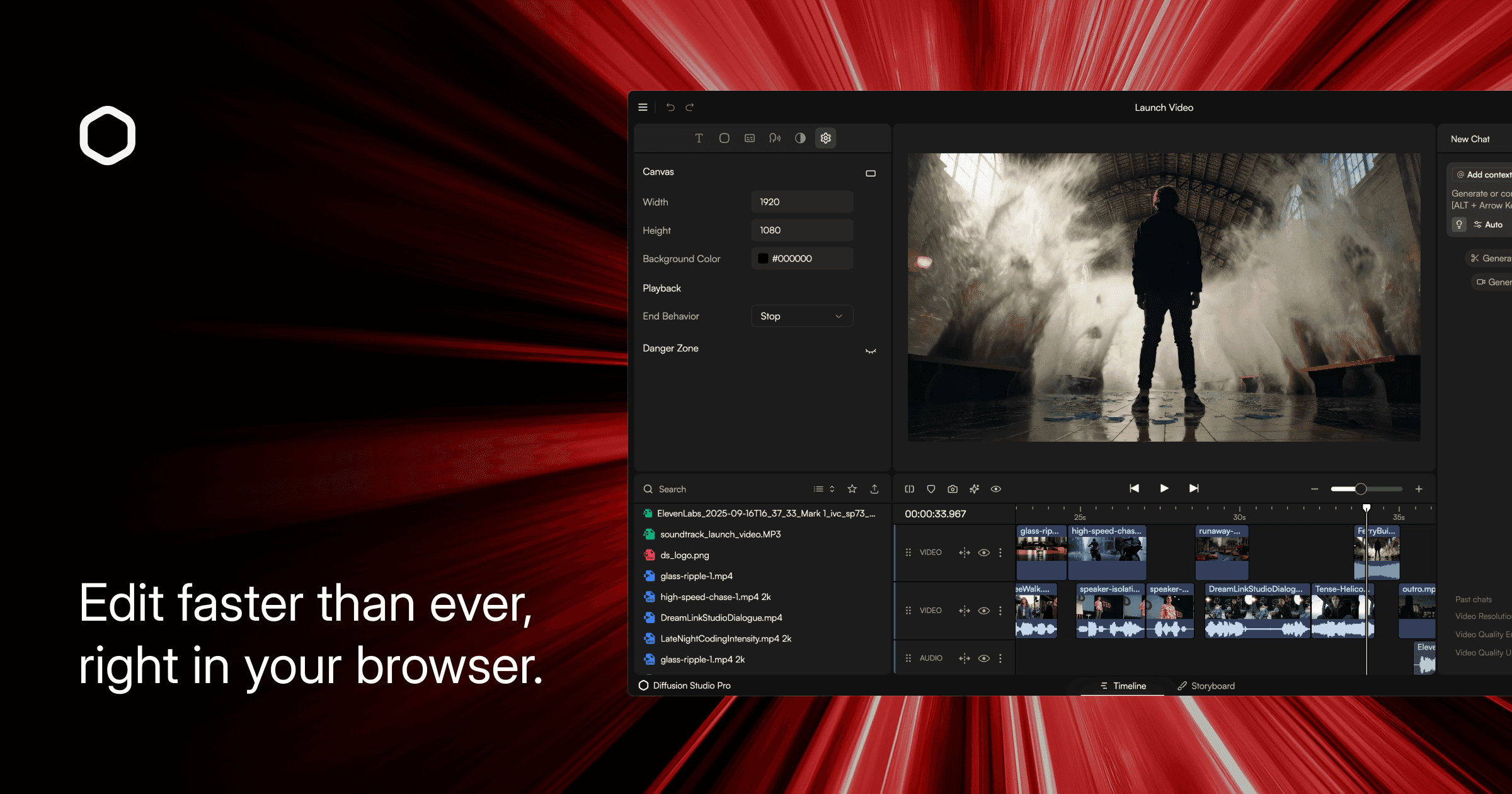Open the media list sort dropdown
1512x794 pixels.
pyautogui.click(x=824, y=489)
